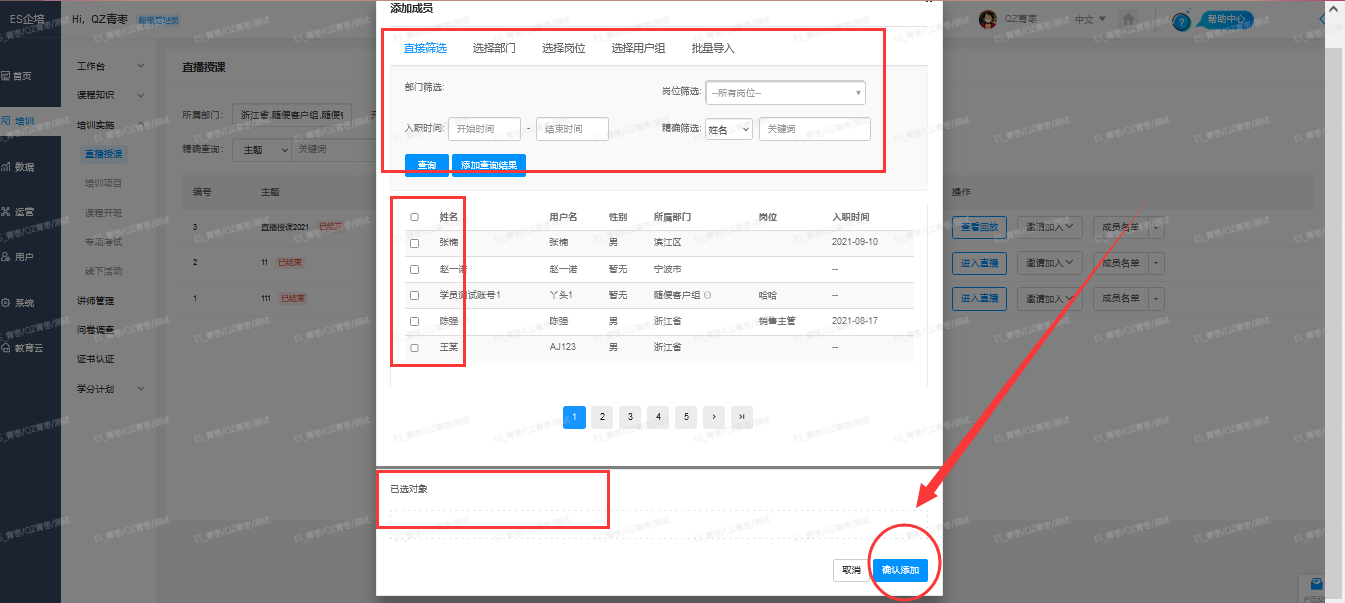Click the question mark help icon
The image size is (1345, 603).
(x=1181, y=22)
